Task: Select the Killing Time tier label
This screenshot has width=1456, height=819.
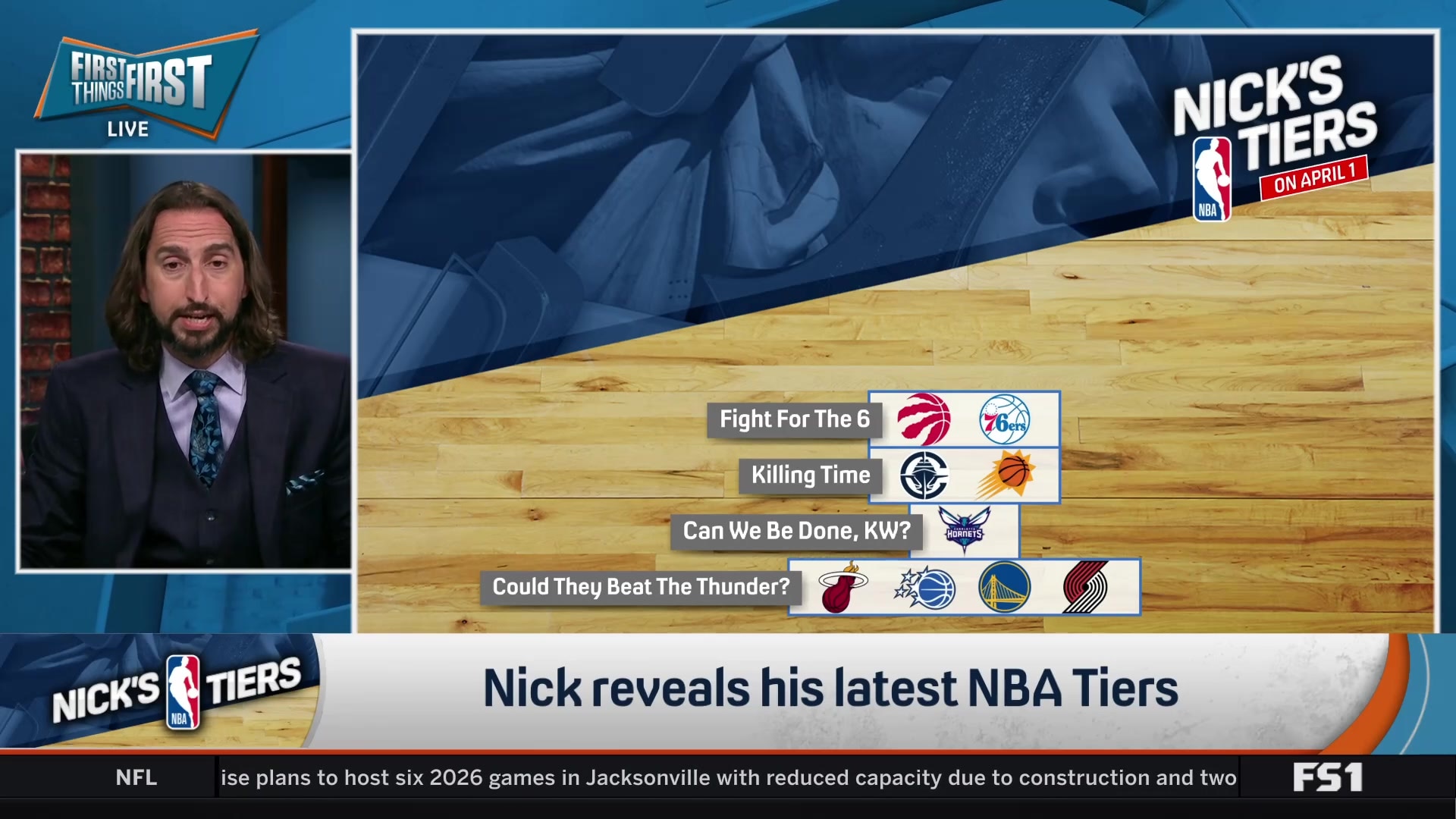Action: point(808,475)
